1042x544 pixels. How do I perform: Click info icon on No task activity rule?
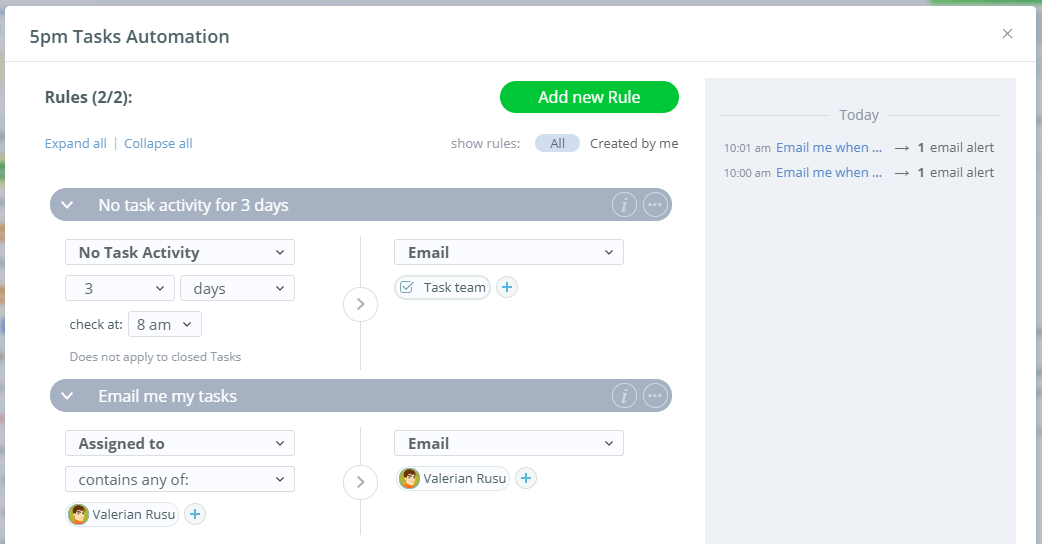[x=624, y=205]
